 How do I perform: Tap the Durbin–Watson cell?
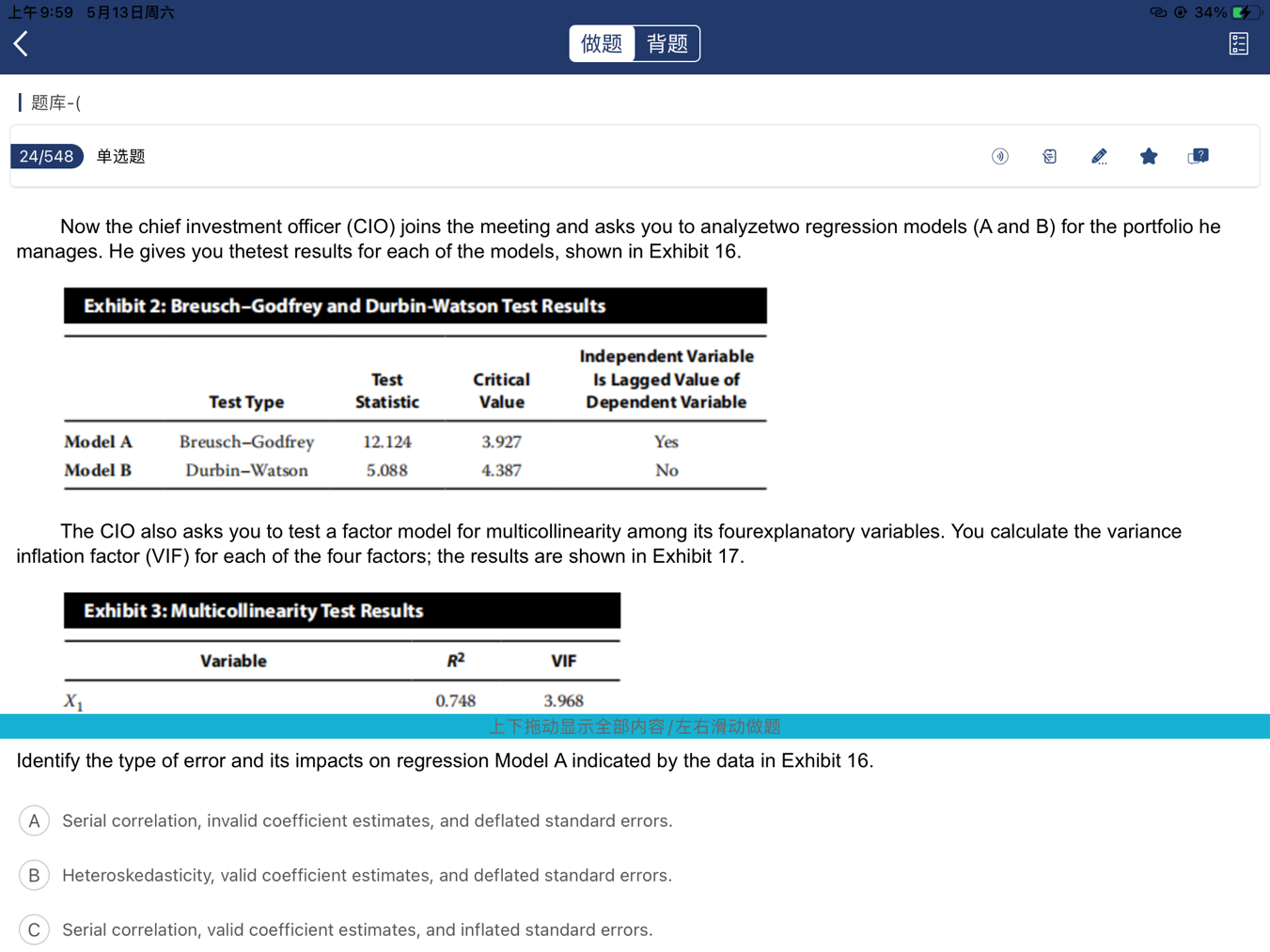click(246, 470)
